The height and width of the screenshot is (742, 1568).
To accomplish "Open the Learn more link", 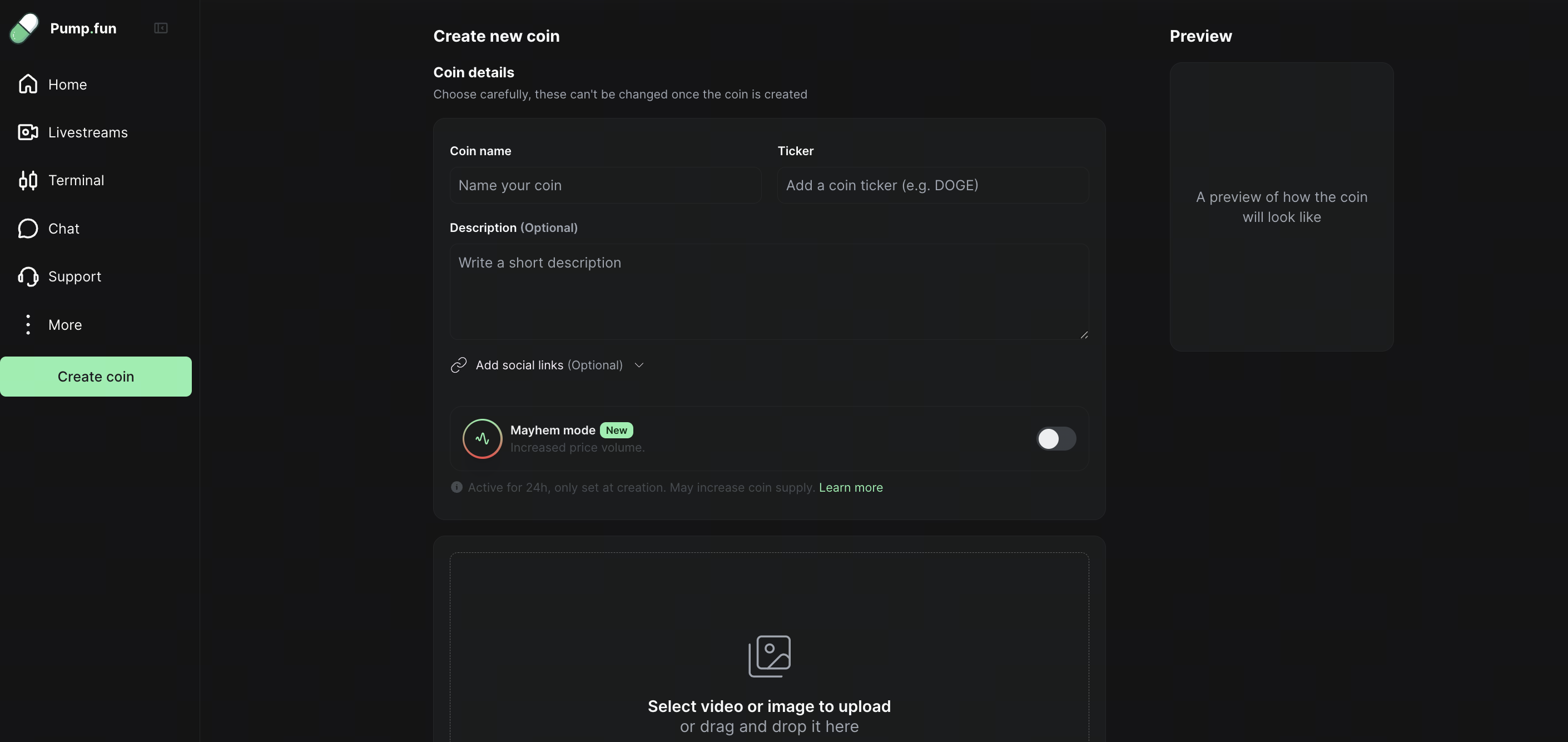I will click(850, 487).
